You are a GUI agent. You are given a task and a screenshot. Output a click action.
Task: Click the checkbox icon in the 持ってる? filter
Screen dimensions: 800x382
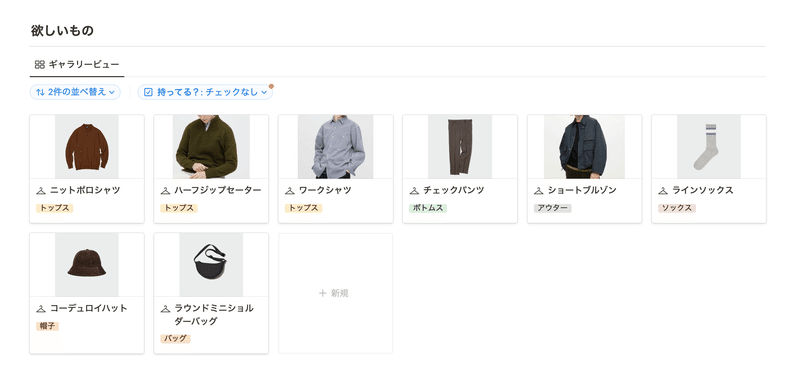[148, 92]
